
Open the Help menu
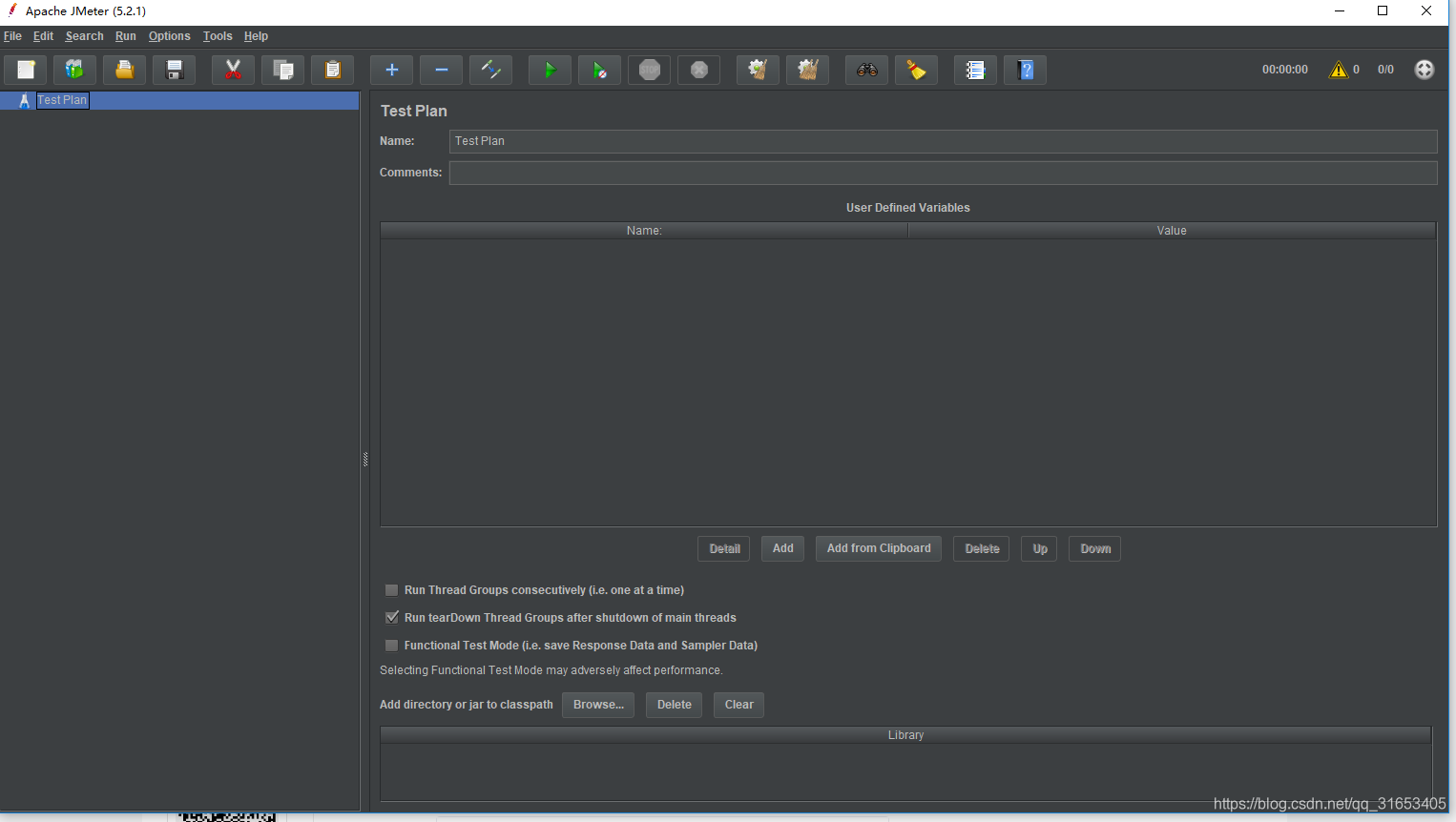256,36
